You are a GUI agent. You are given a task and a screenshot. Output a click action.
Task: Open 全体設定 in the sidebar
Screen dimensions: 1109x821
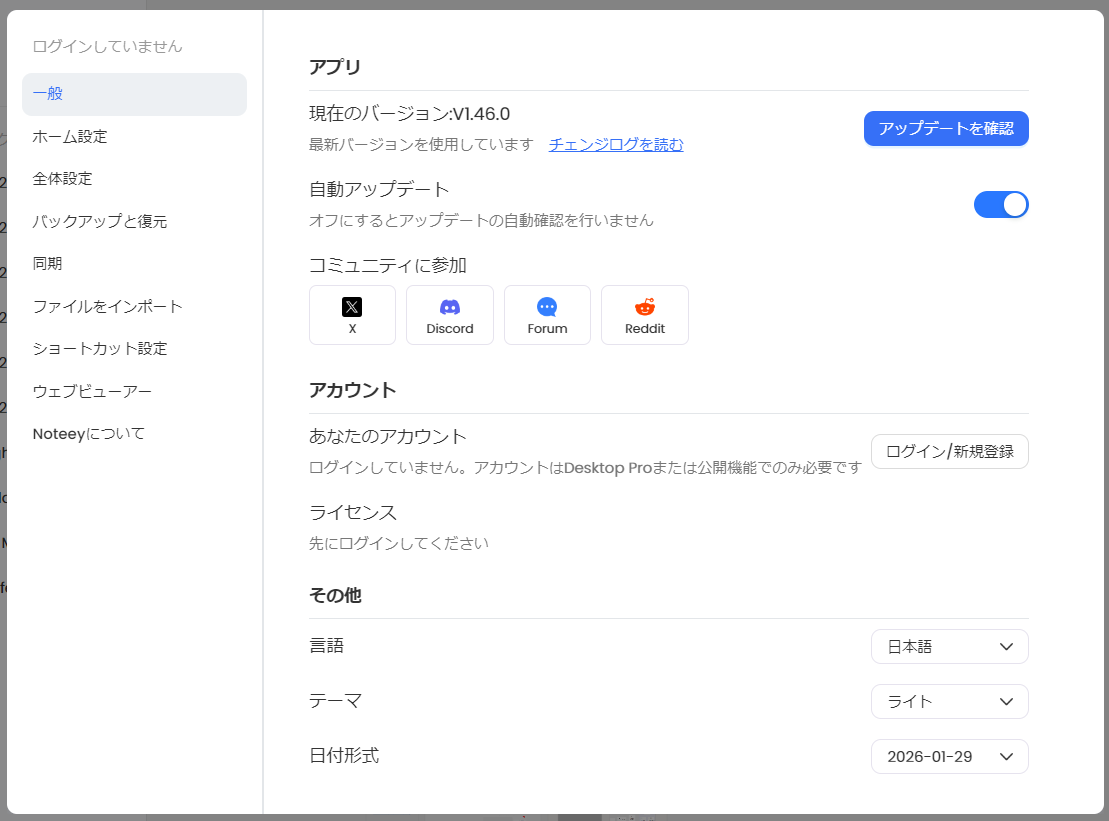(134, 179)
